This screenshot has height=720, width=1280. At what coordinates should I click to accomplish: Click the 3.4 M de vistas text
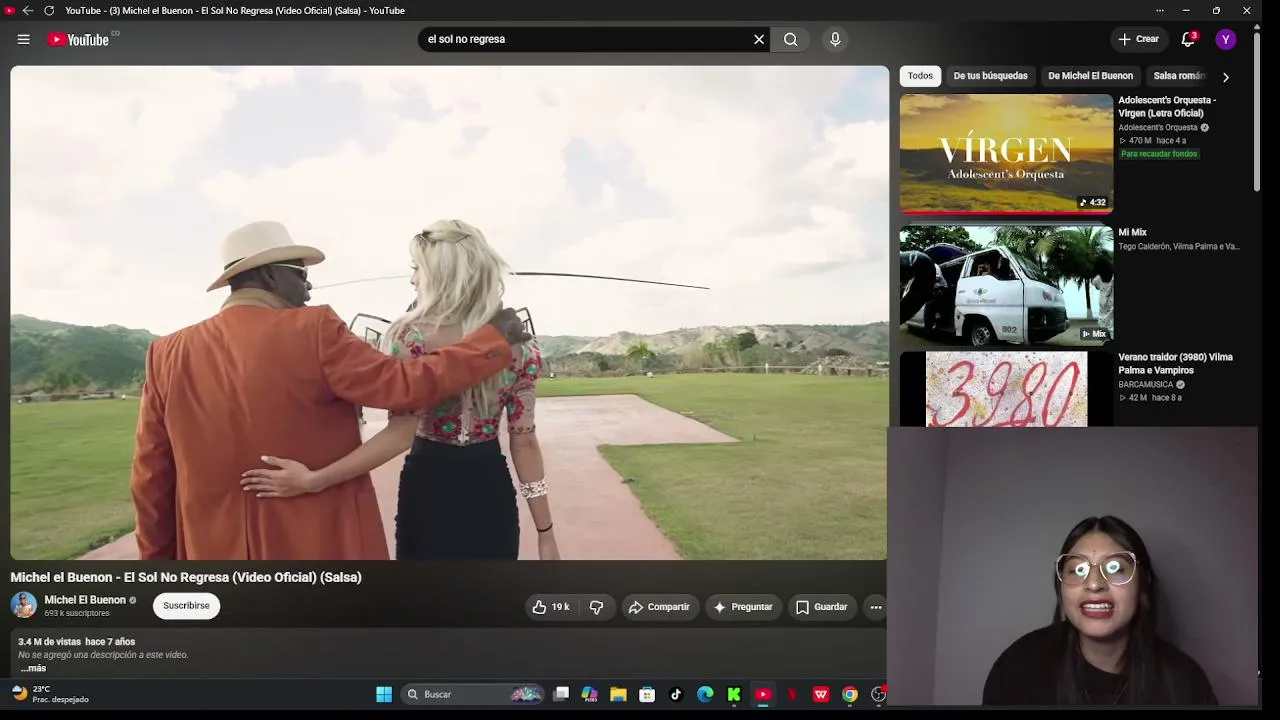pyautogui.click(x=49, y=642)
